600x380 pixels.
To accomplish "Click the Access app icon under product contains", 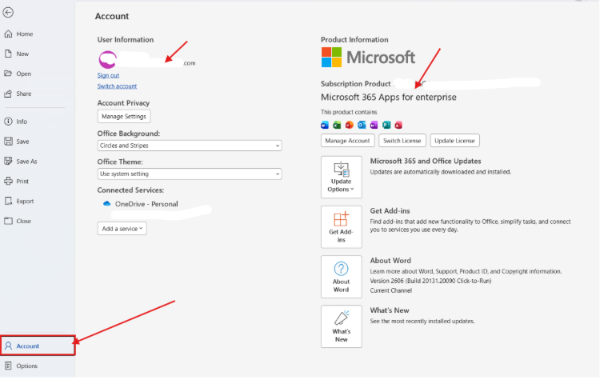I will tap(399, 125).
